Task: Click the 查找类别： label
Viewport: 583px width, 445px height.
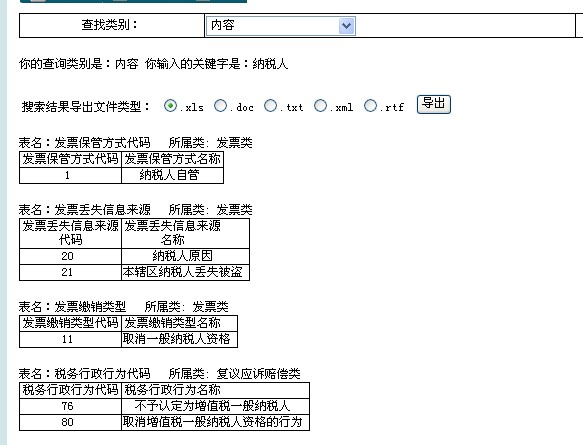Action: (110, 25)
